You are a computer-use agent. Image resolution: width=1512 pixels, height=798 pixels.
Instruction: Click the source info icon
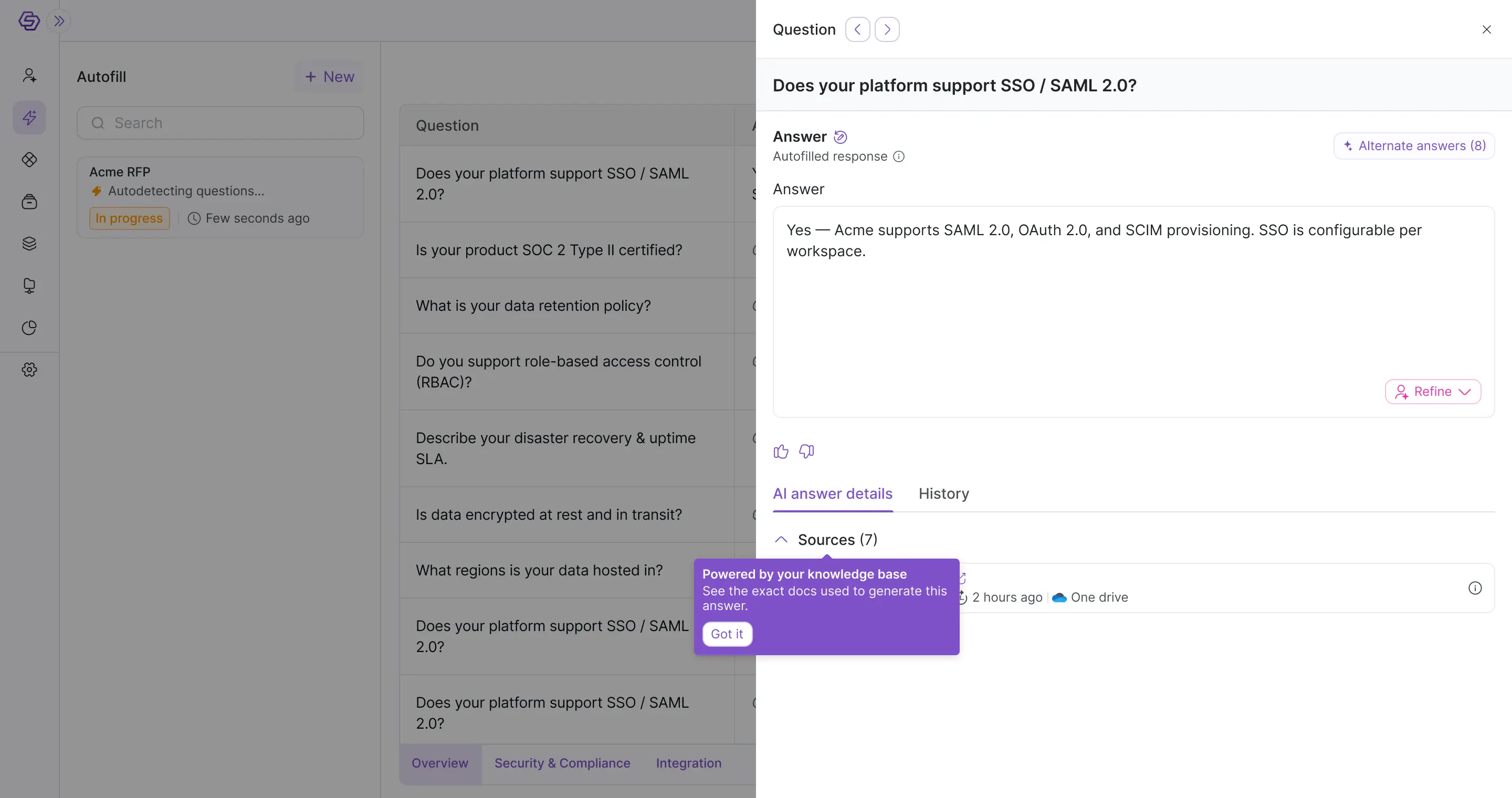click(x=1474, y=588)
